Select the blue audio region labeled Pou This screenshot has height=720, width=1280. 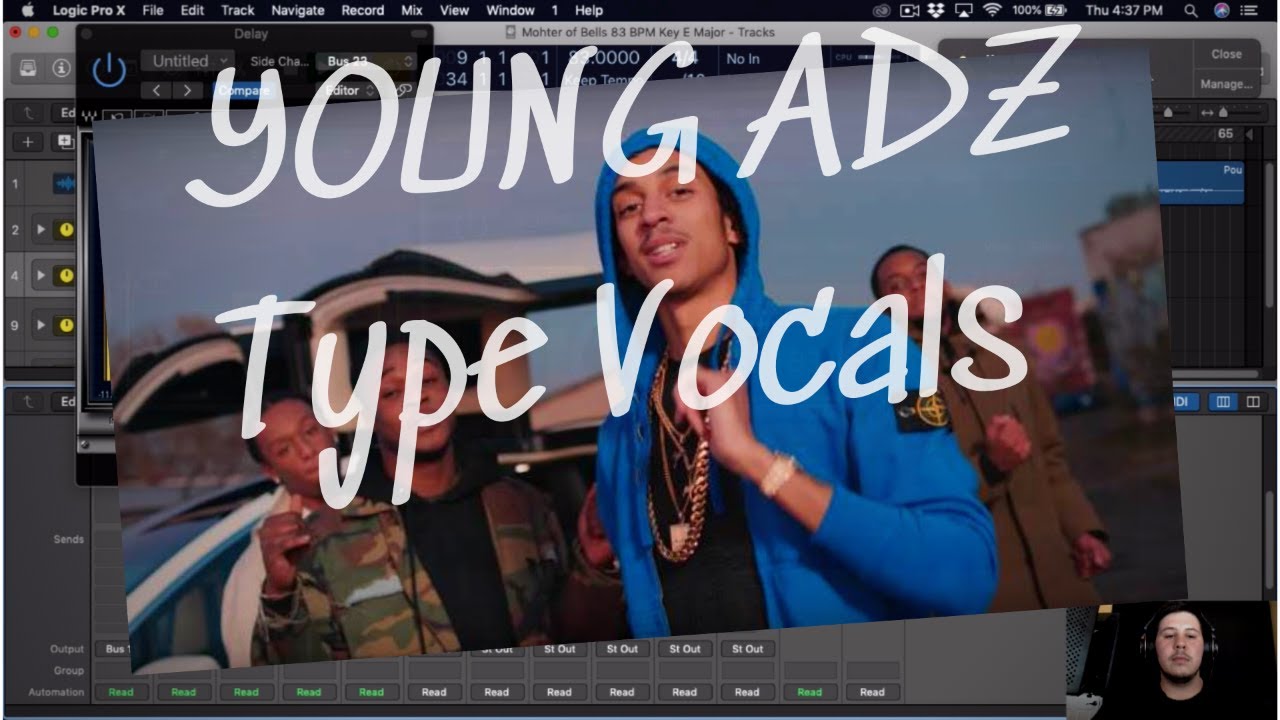click(1200, 183)
